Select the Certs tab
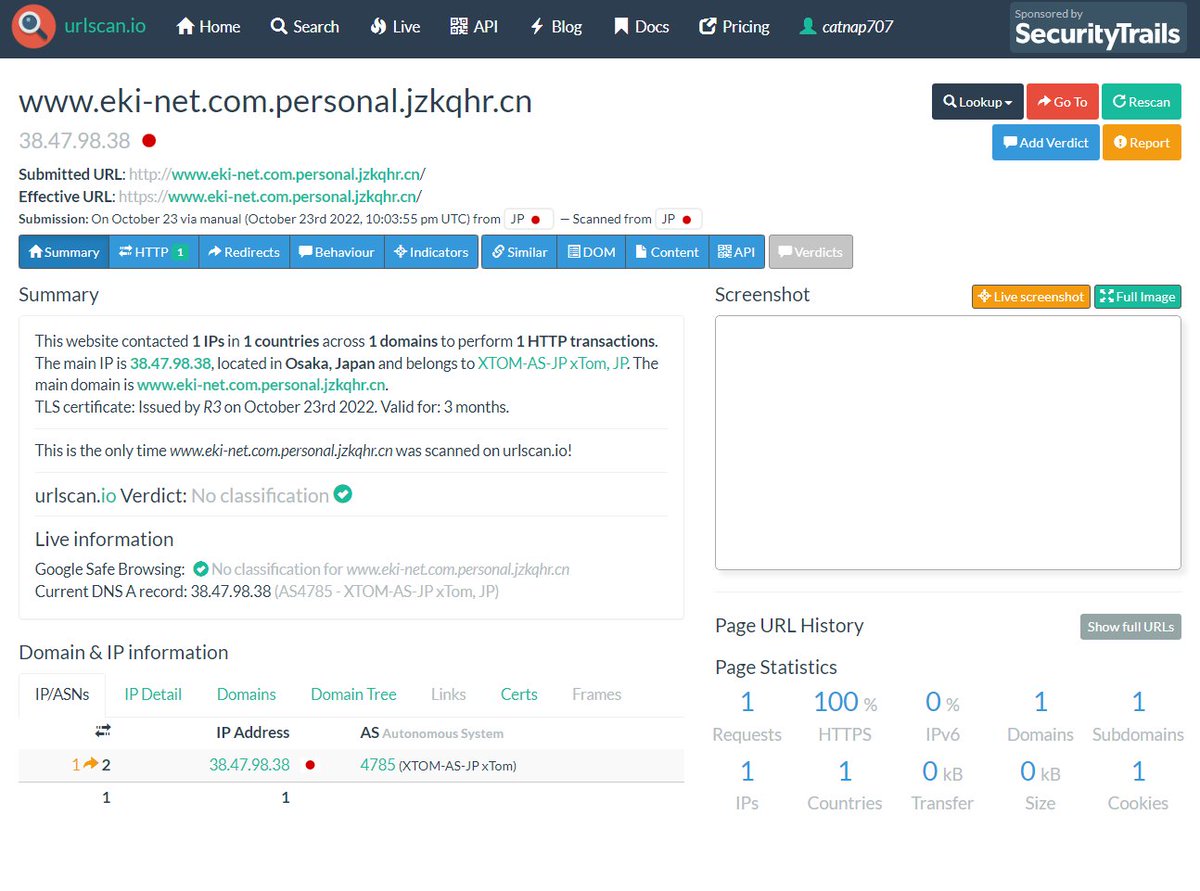Image resolution: width=1200 pixels, height=891 pixels. click(519, 694)
